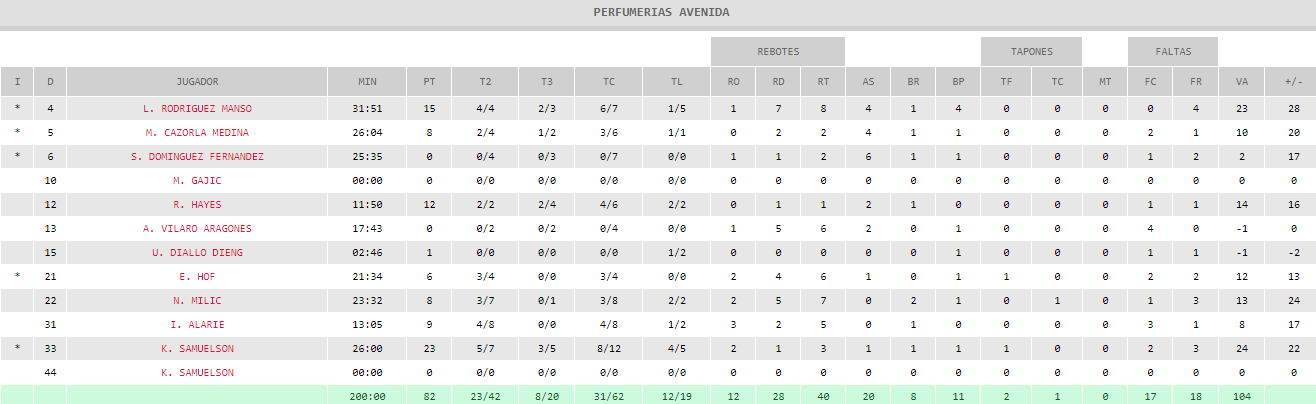1316x404 pixels.
Task: Select S. Dominguez Fernandez player link
Action: (x=197, y=156)
